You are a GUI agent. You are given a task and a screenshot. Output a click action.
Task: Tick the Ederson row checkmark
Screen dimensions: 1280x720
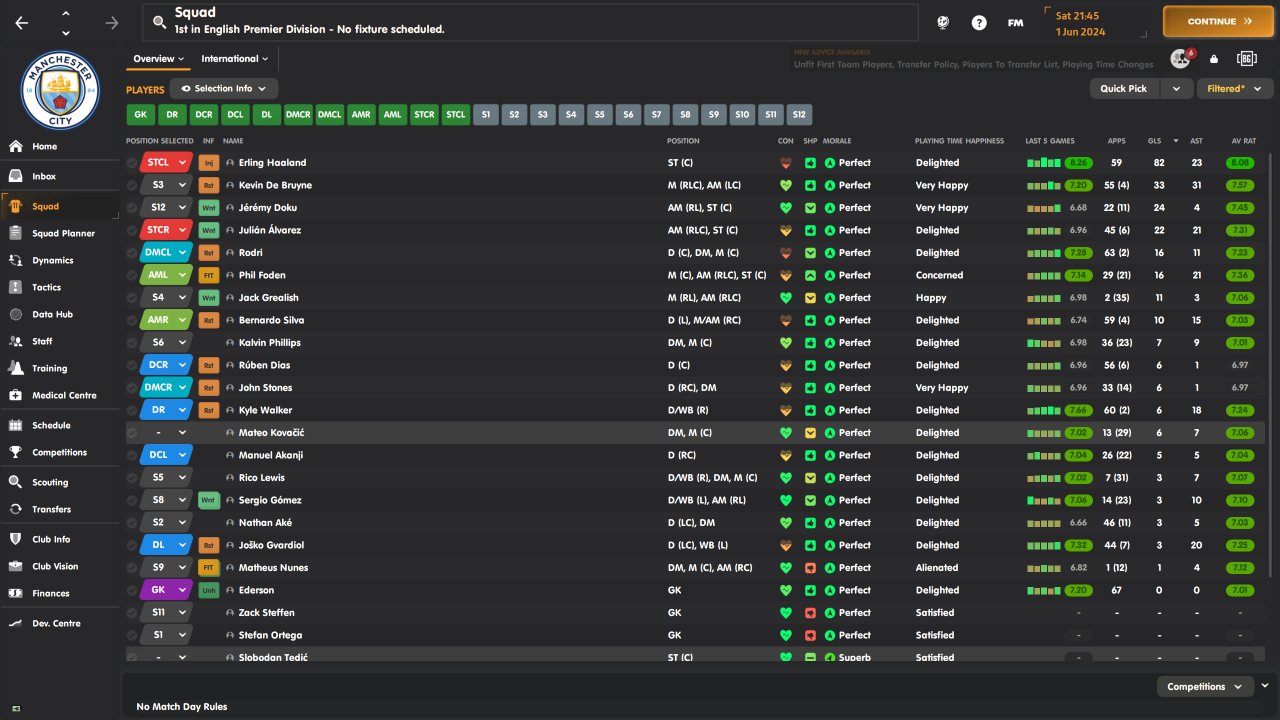(x=132, y=590)
